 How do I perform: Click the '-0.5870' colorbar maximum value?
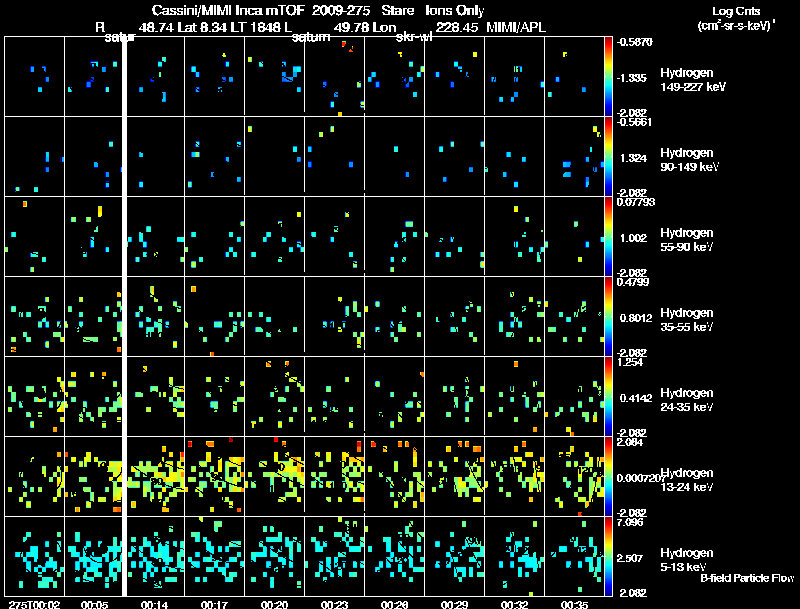click(634, 42)
